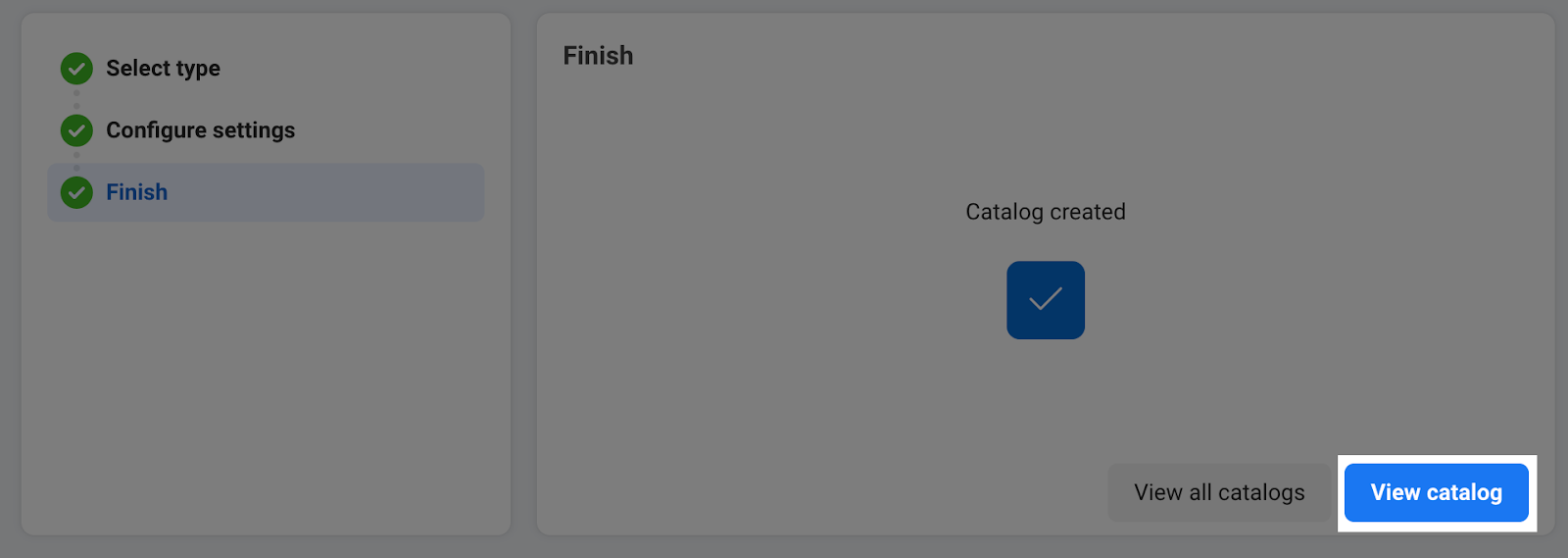Click the Finish heading in the right panel
1568x558 pixels.
point(598,56)
